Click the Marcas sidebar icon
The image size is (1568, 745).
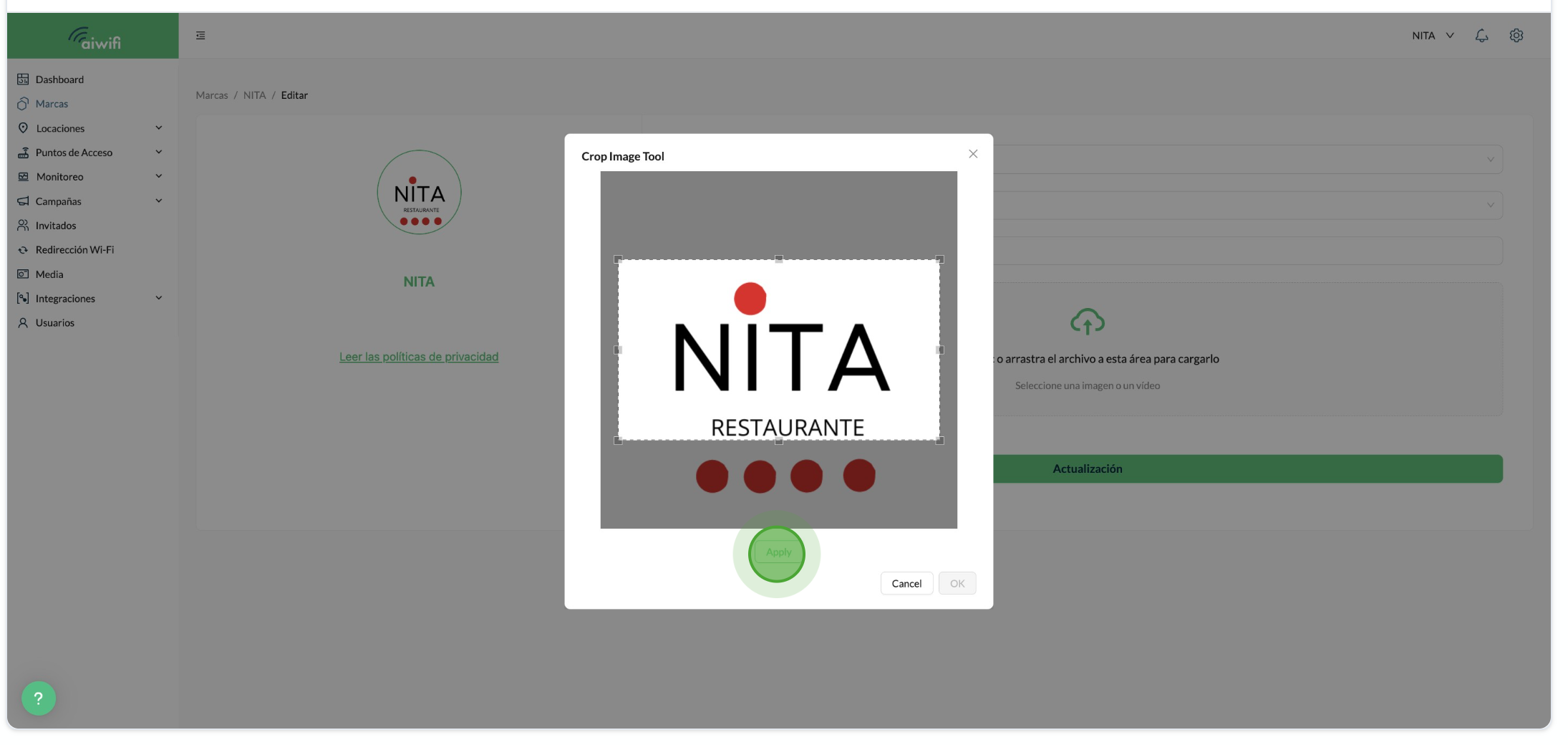[23, 103]
